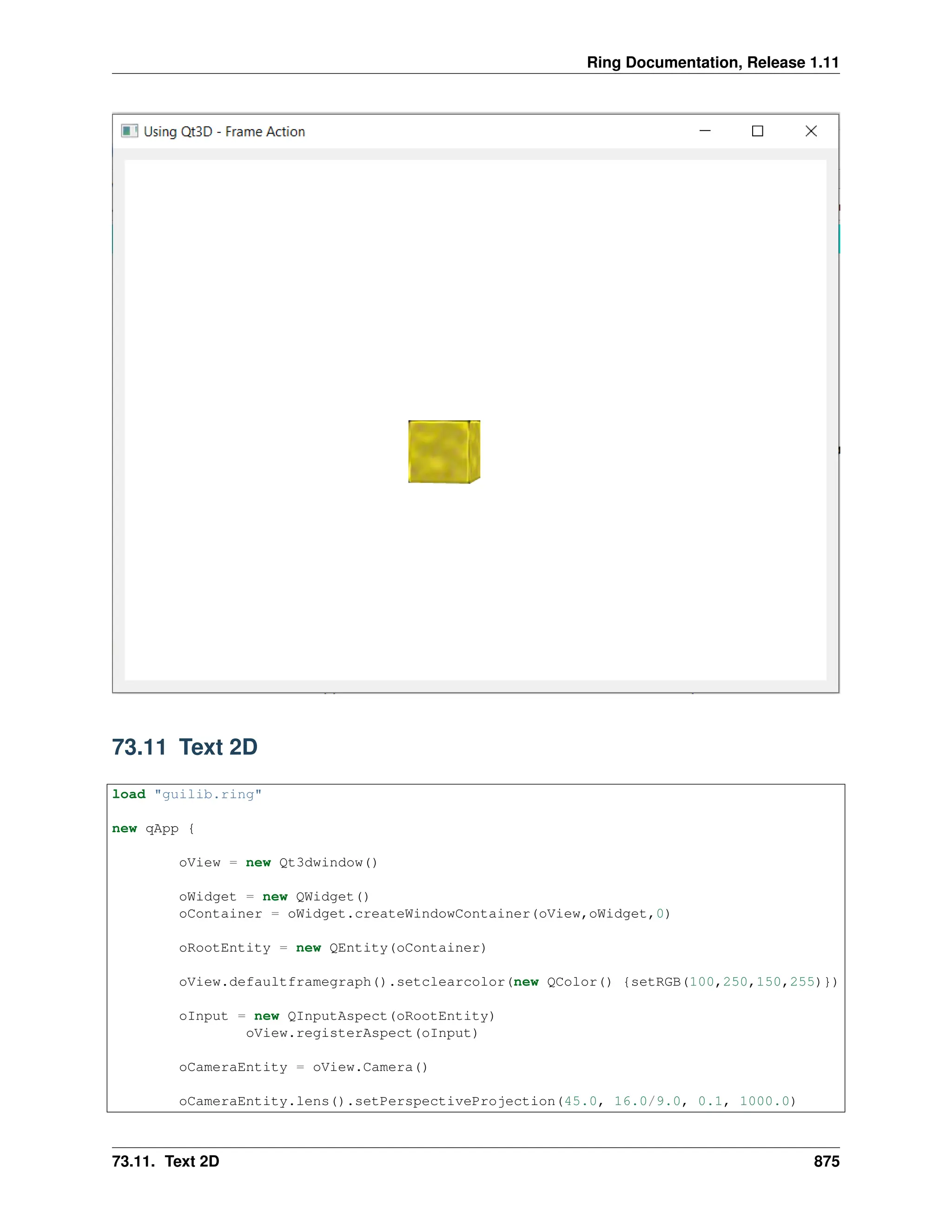Click the 'Ring Documentation, Release 1.11' page header
Image resolution: width=952 pixels, height=1232 pixels.
pyautogui.click(x=712, y=62)
